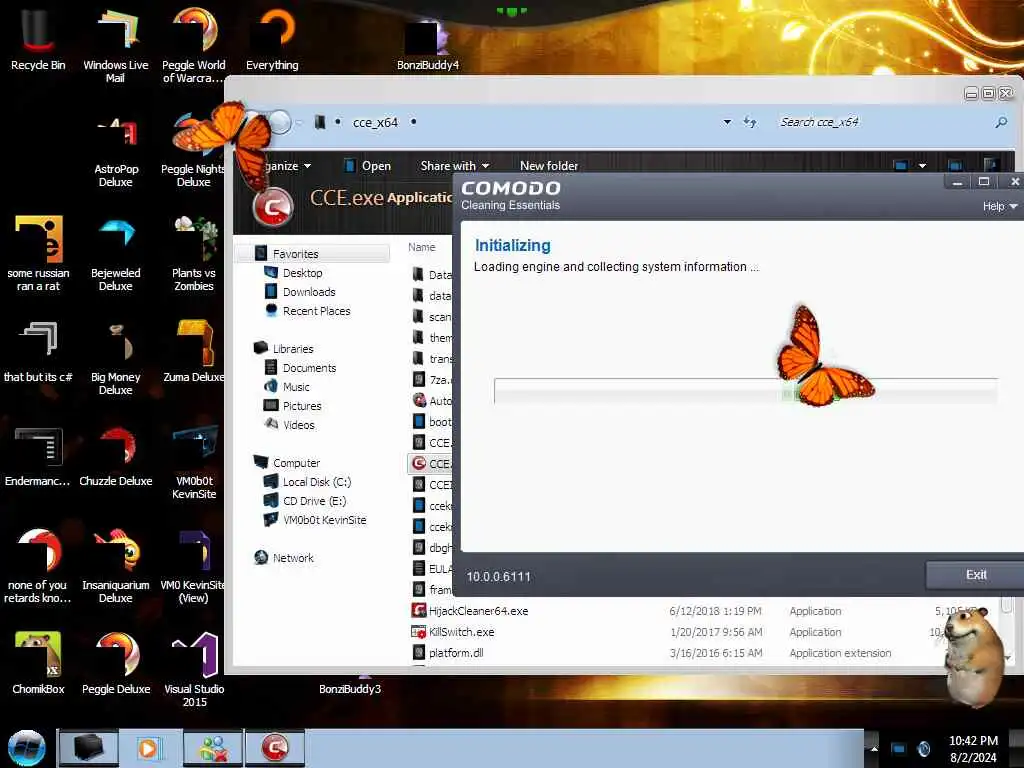Select platform.dll in file list
The image size is (1024, 768).
point(456,652)
